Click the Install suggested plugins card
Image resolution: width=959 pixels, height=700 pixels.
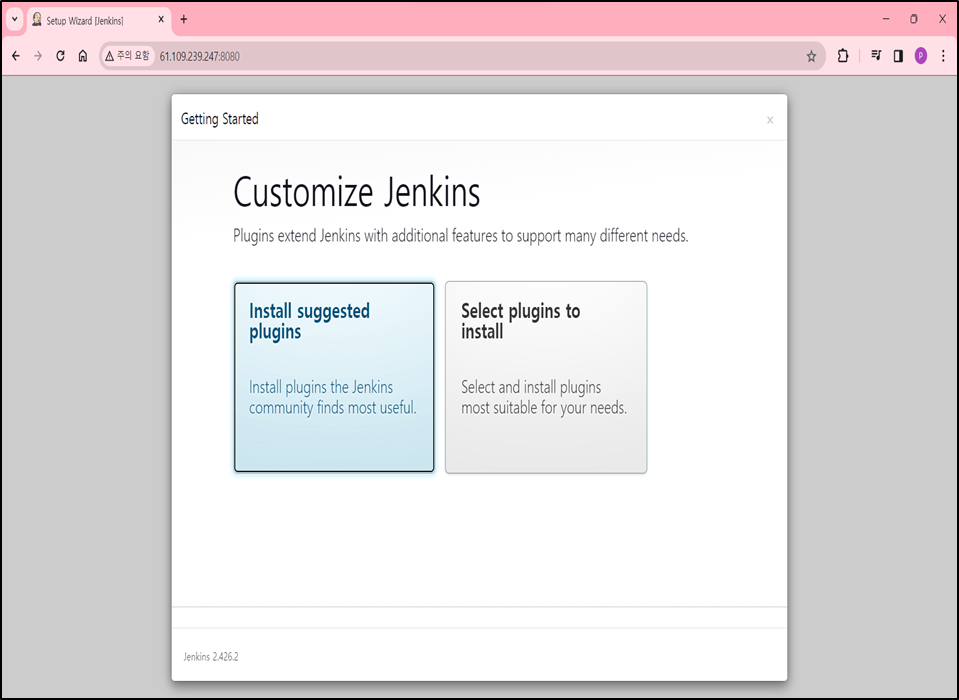tap(334, 377)
